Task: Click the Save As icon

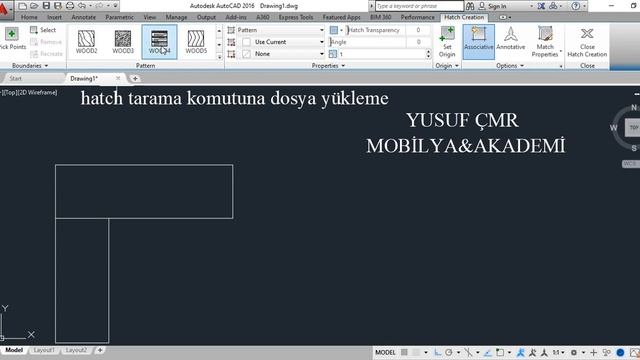Action: click(58, 6)
